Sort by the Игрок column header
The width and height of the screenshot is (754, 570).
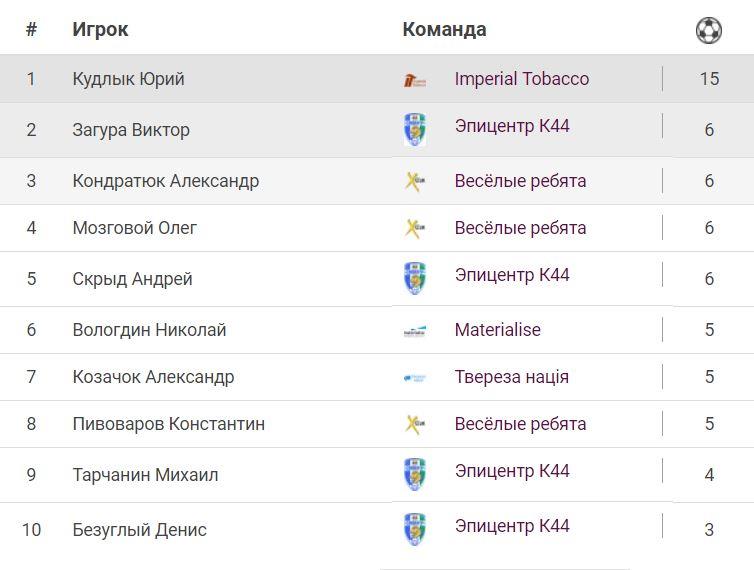click(x=100, y=30)
